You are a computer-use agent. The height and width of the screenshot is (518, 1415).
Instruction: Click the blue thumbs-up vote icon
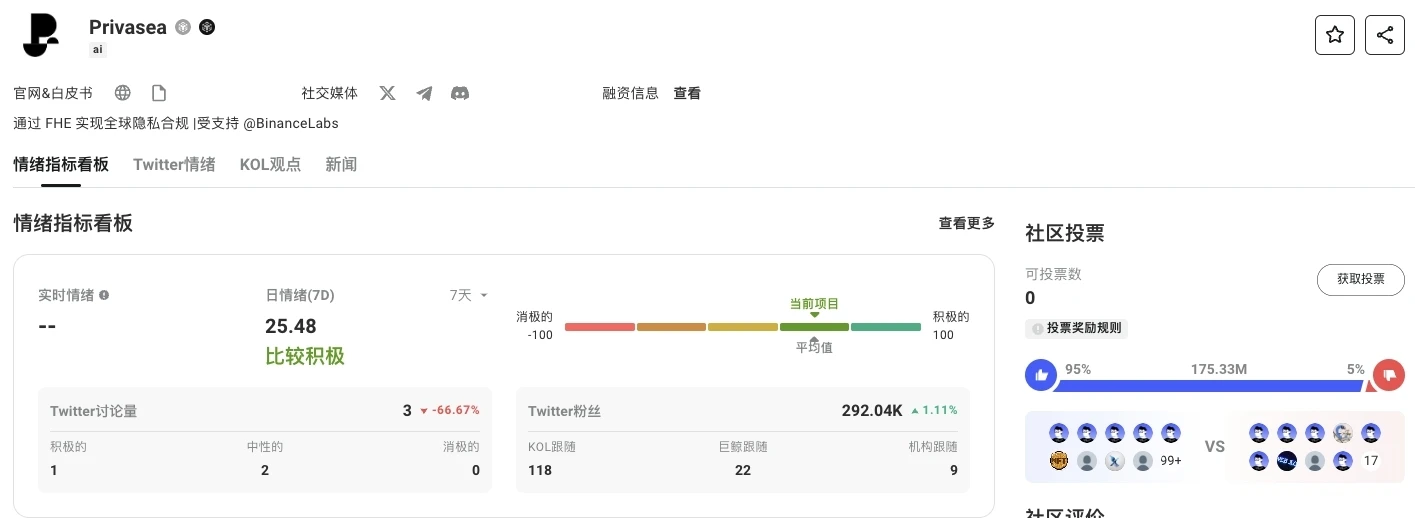coord(1041,376)
